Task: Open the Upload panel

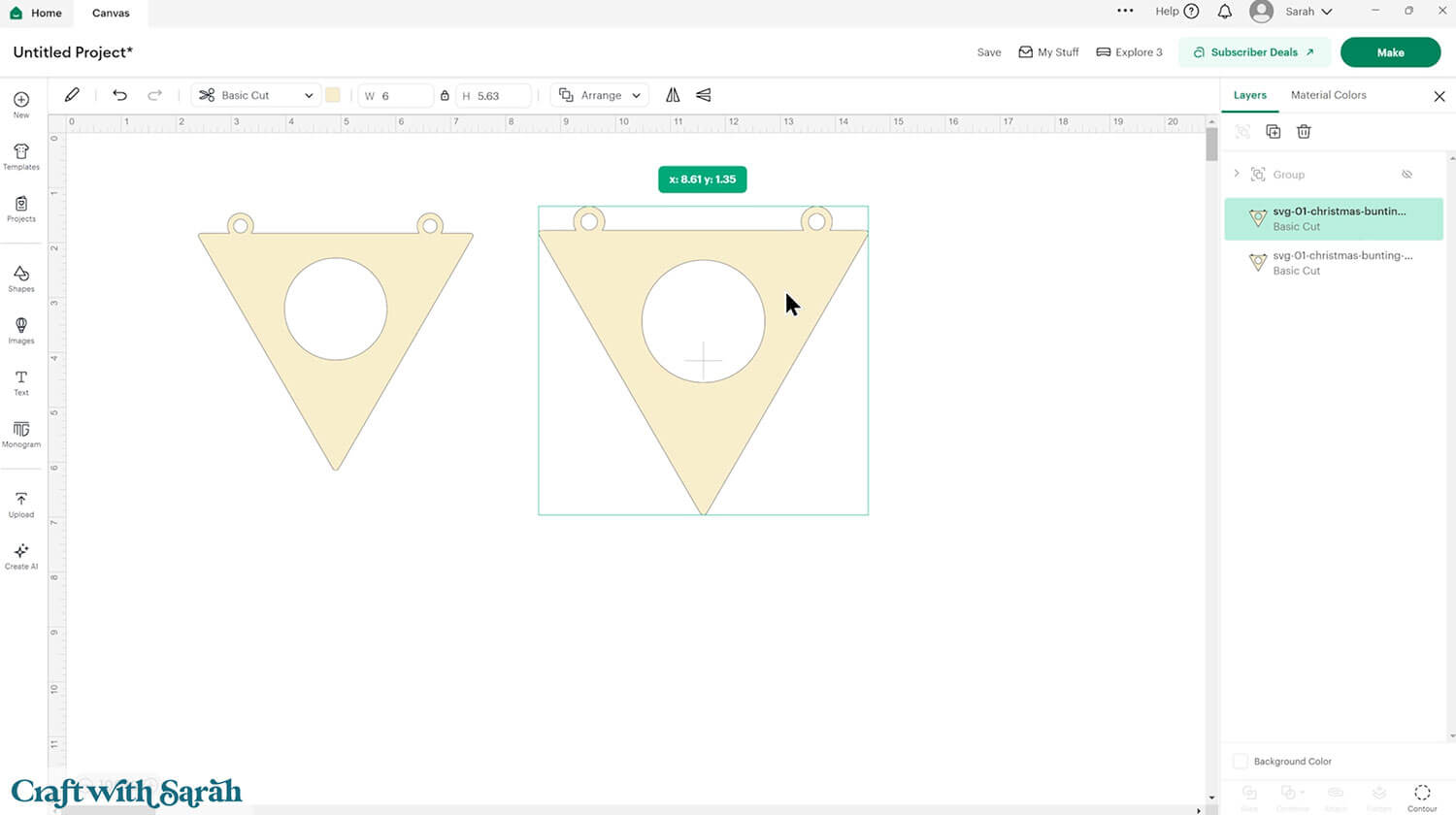Action: click(x=20, y=503)
